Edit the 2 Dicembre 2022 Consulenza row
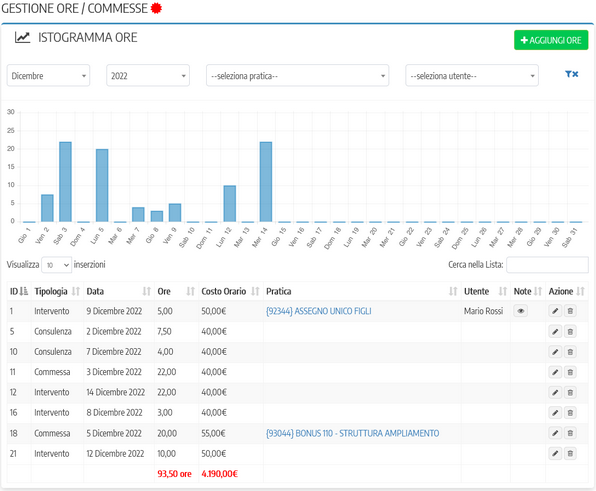The image size is (596, 491). tap(555, 331)
